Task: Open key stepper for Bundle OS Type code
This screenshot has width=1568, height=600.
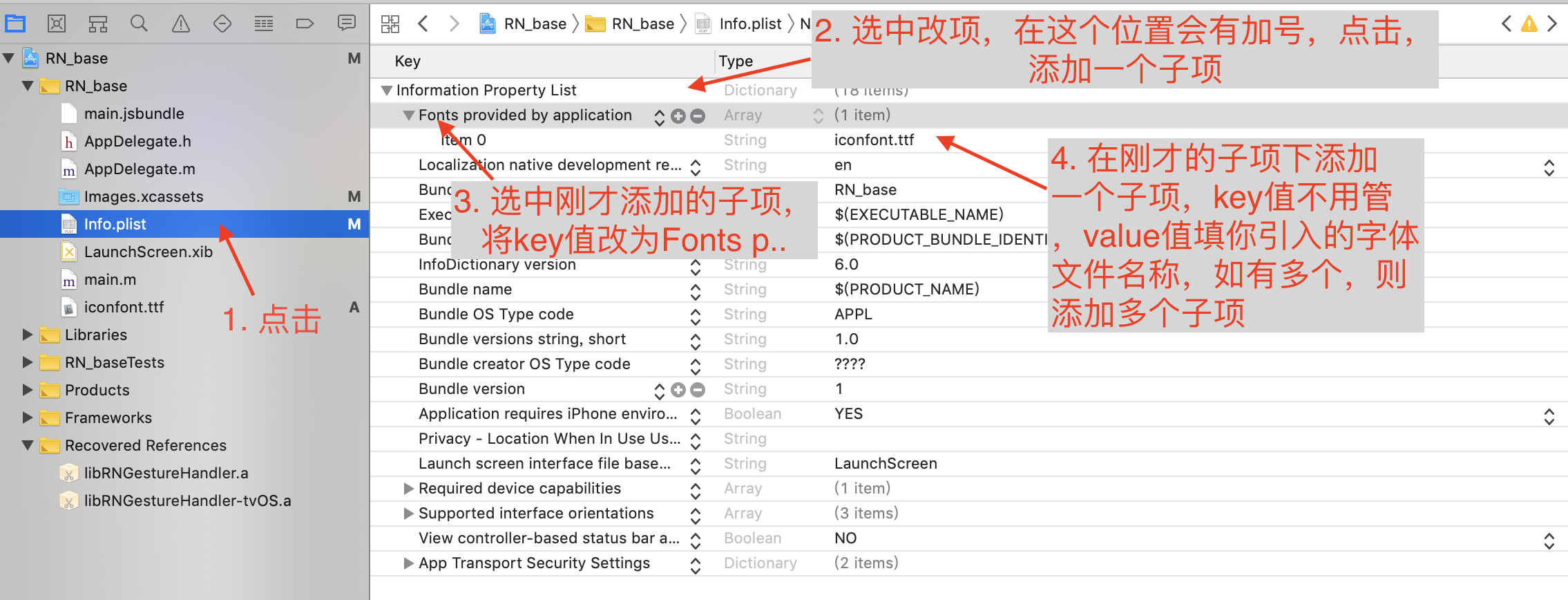Action: coord(696,317)
